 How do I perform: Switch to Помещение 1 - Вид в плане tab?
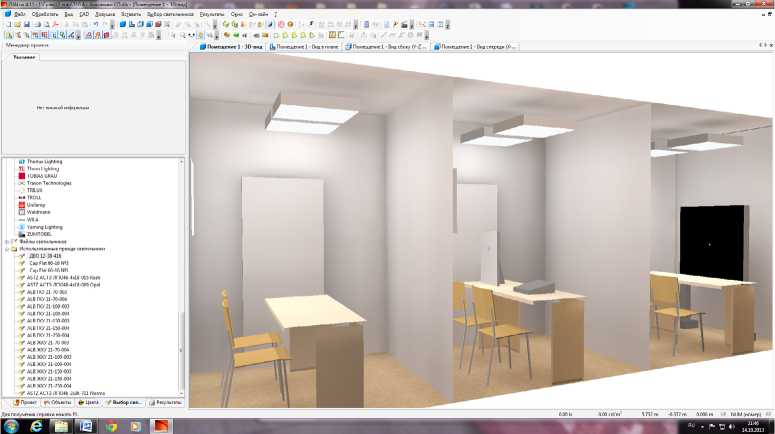(308, 46)
